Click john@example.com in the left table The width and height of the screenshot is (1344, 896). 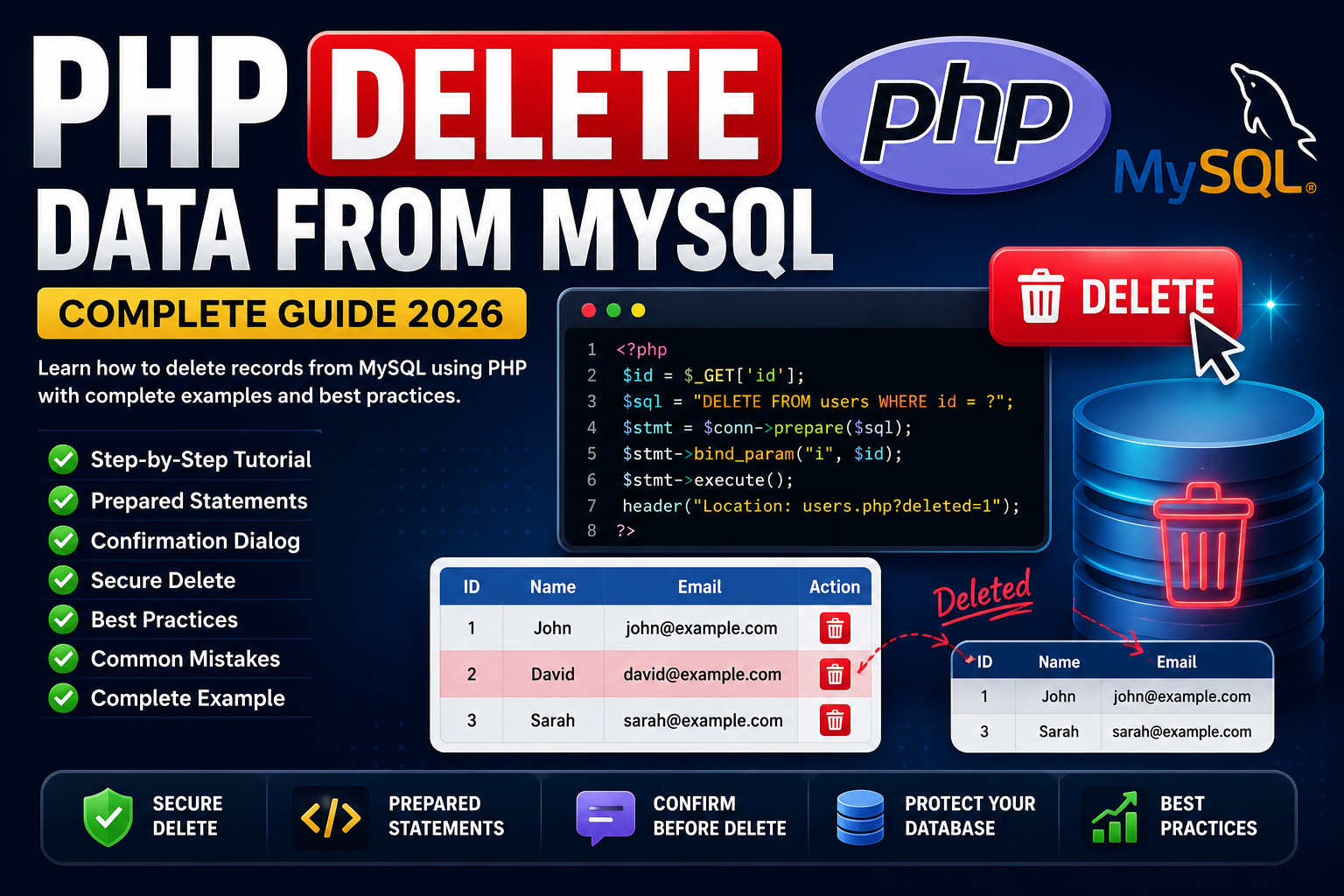pos(702,628)
